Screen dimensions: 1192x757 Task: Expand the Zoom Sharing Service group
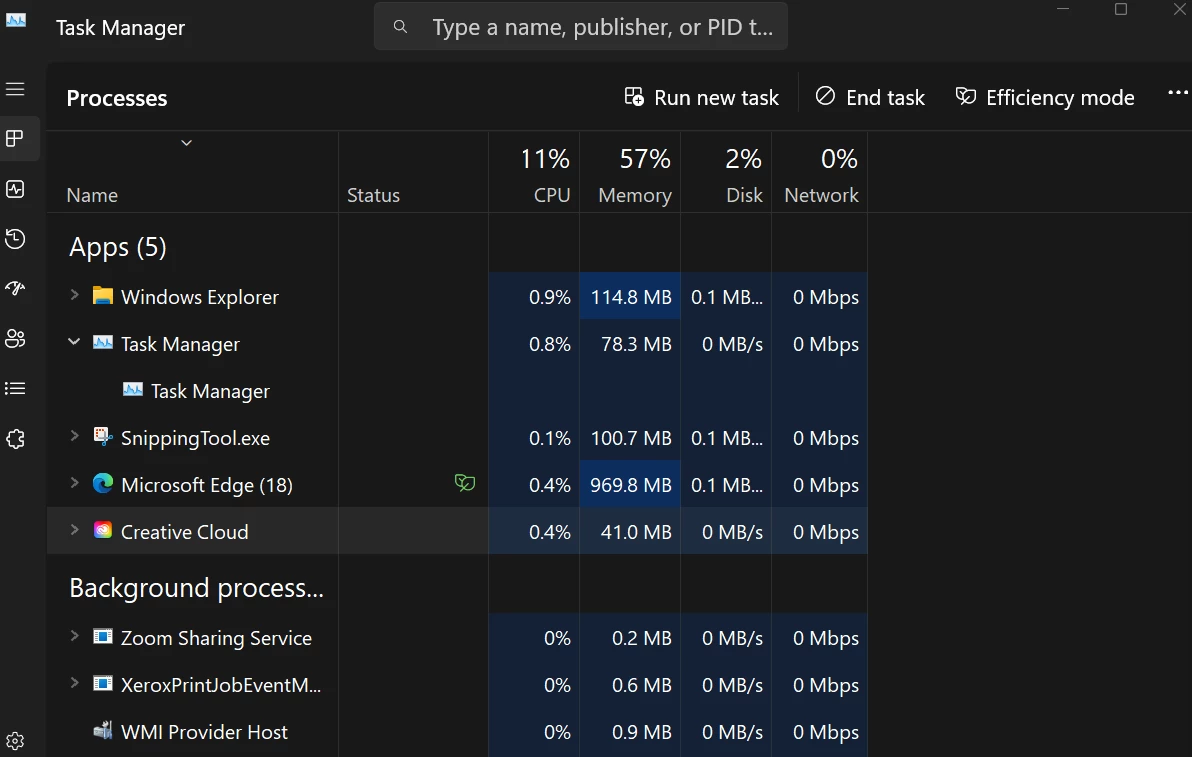coord(74,636)
